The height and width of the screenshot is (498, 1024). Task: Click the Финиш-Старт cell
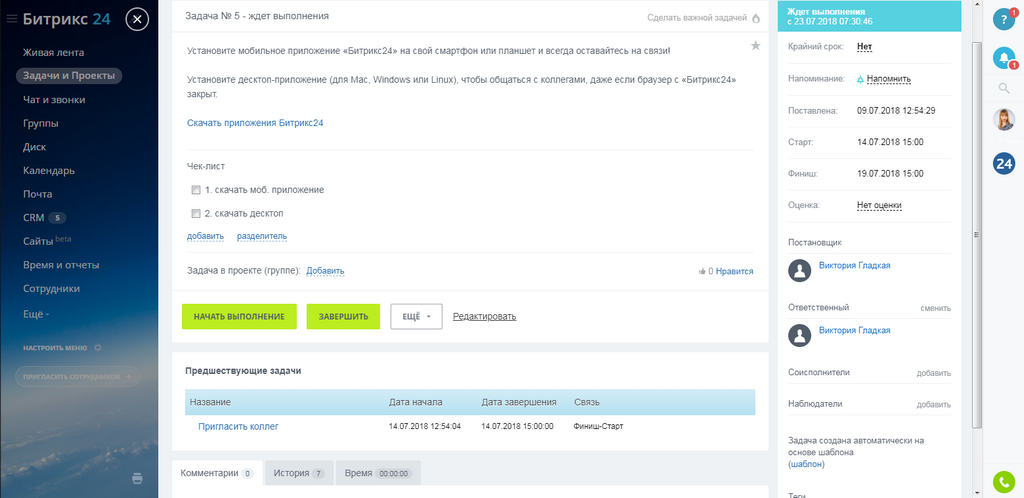tap(598, 426)
